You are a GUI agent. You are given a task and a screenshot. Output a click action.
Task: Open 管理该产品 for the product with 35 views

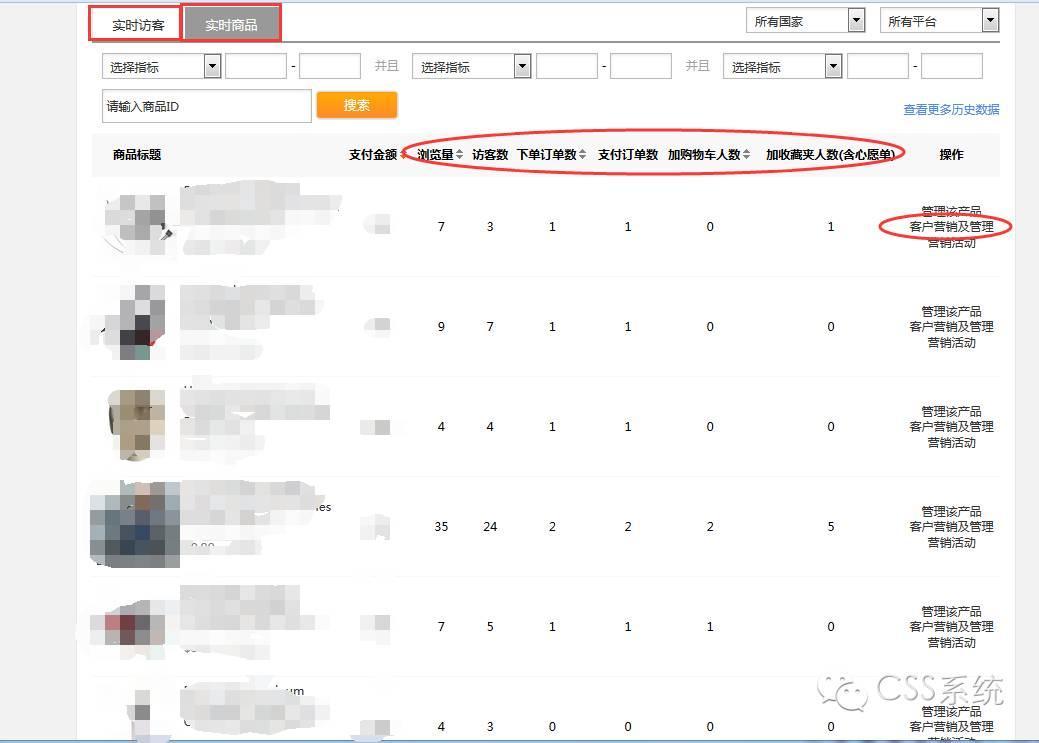pos(951,511)
